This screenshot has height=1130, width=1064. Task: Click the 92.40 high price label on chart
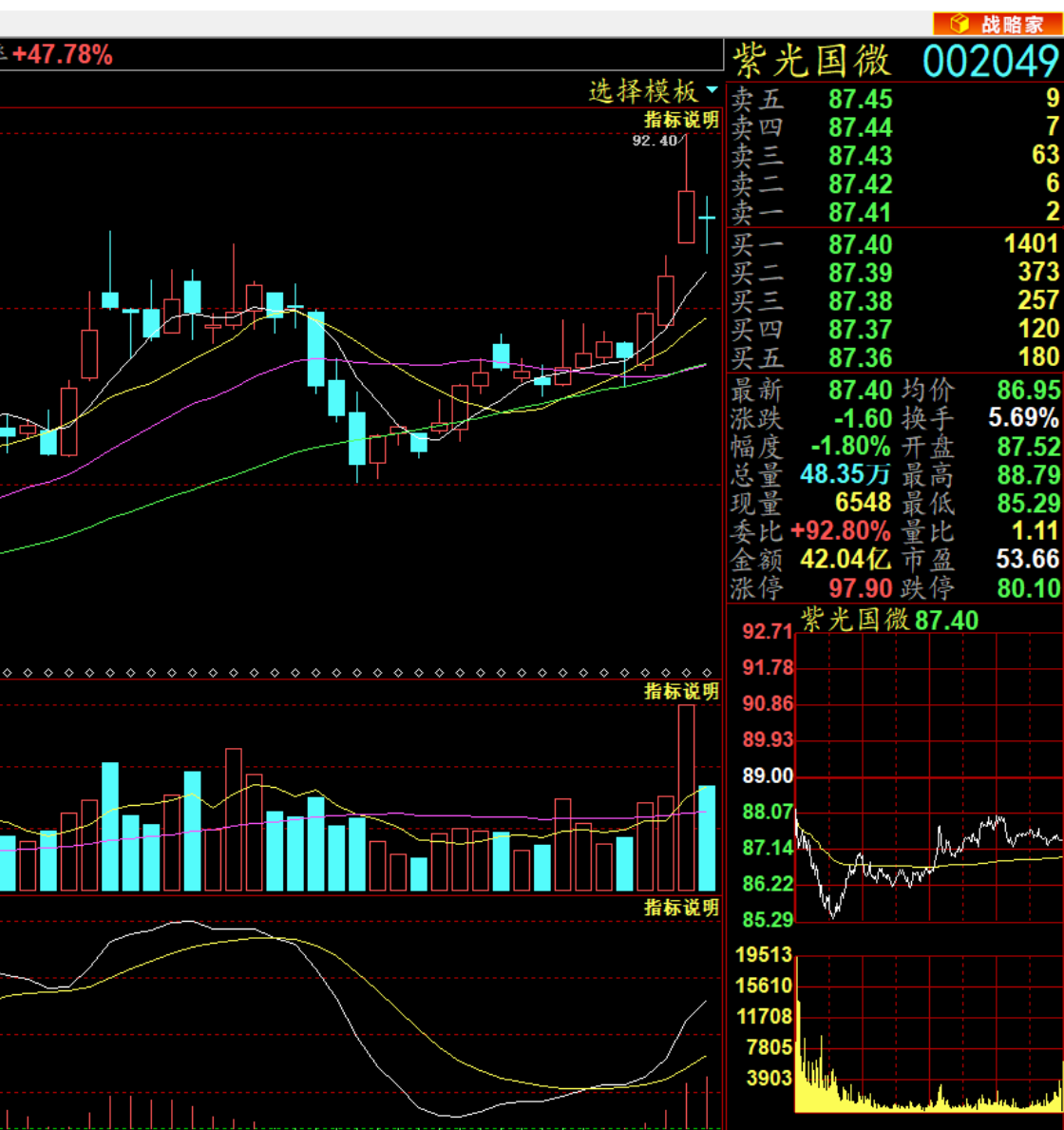coord(655,141)
